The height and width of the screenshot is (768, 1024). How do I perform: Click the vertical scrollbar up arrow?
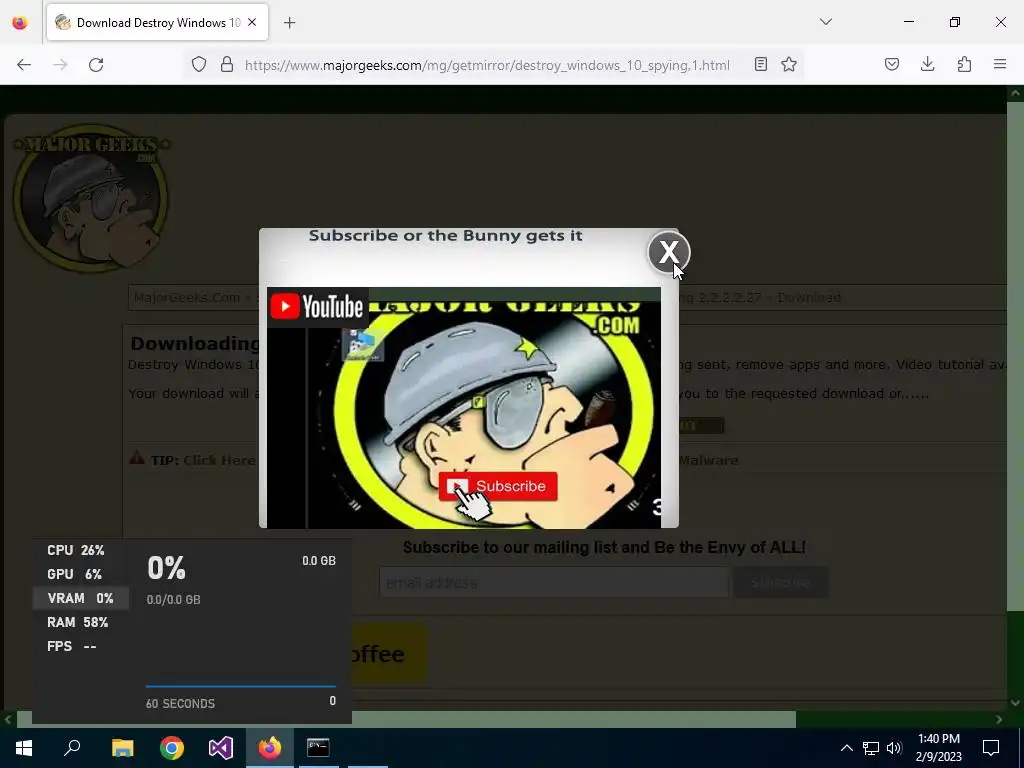click(1016, 93)
